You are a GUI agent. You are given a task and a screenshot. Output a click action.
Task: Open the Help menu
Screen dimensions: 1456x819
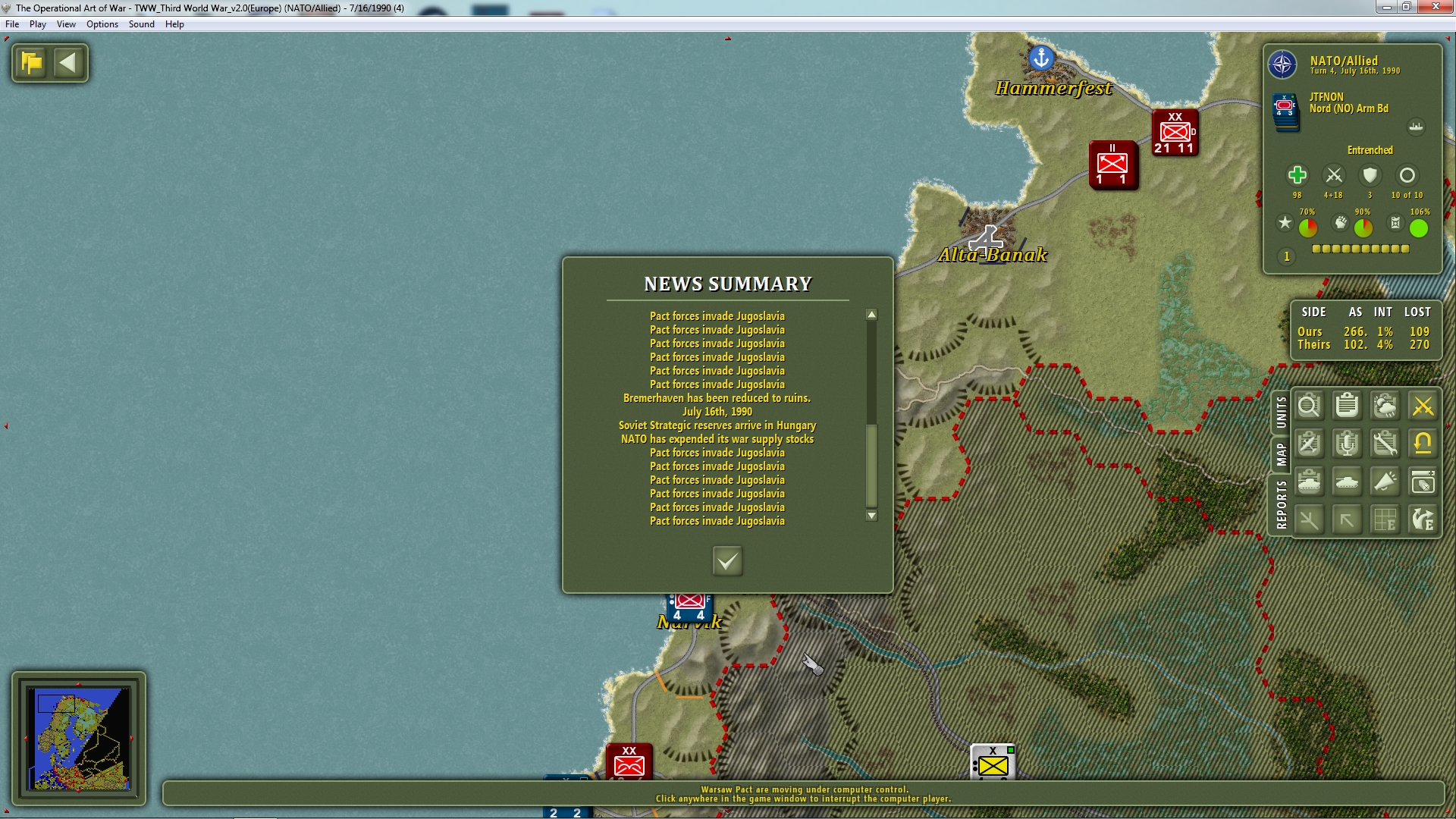(x=174, y=24)
